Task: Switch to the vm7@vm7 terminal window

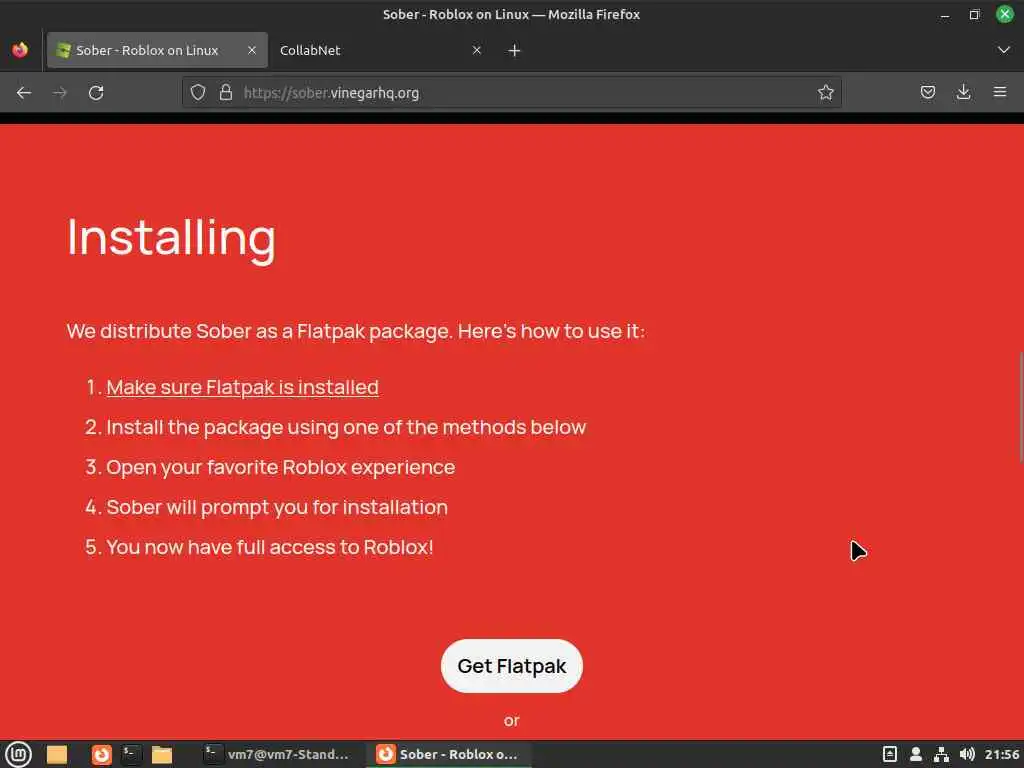Action: click(276, 754)
